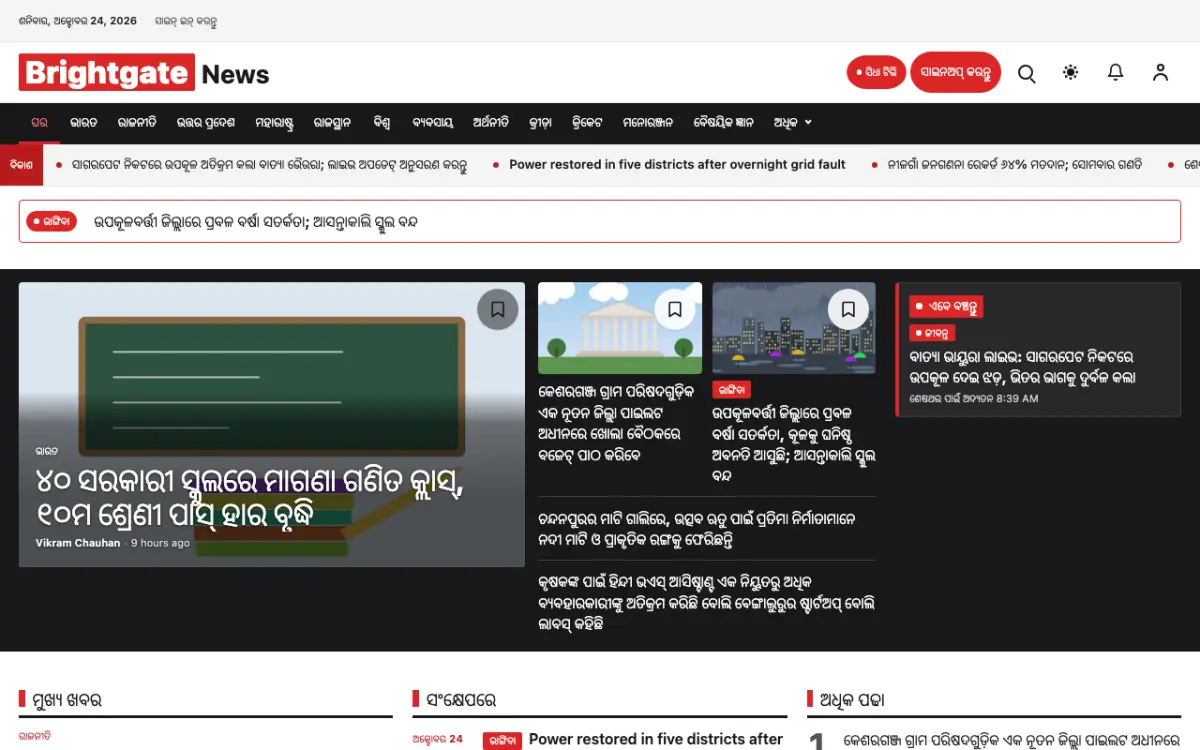The image size is (1200, 750).
Task: Open the live cyclone update headline
Action: (x=1022, y=367)
